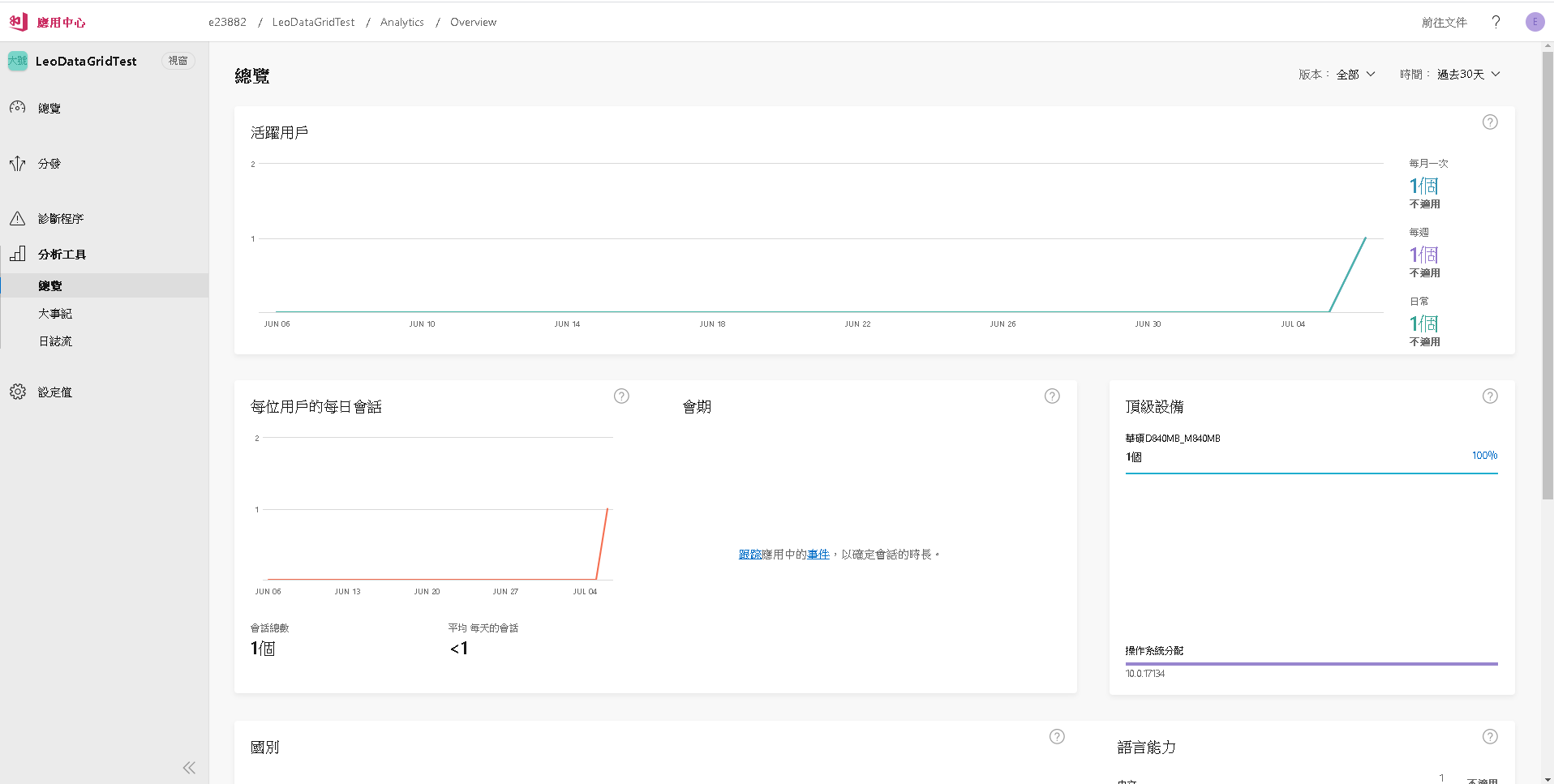Open the 設定值 gear icon
The height and width of the screenshot is (784, 1554).
(17, 392)
